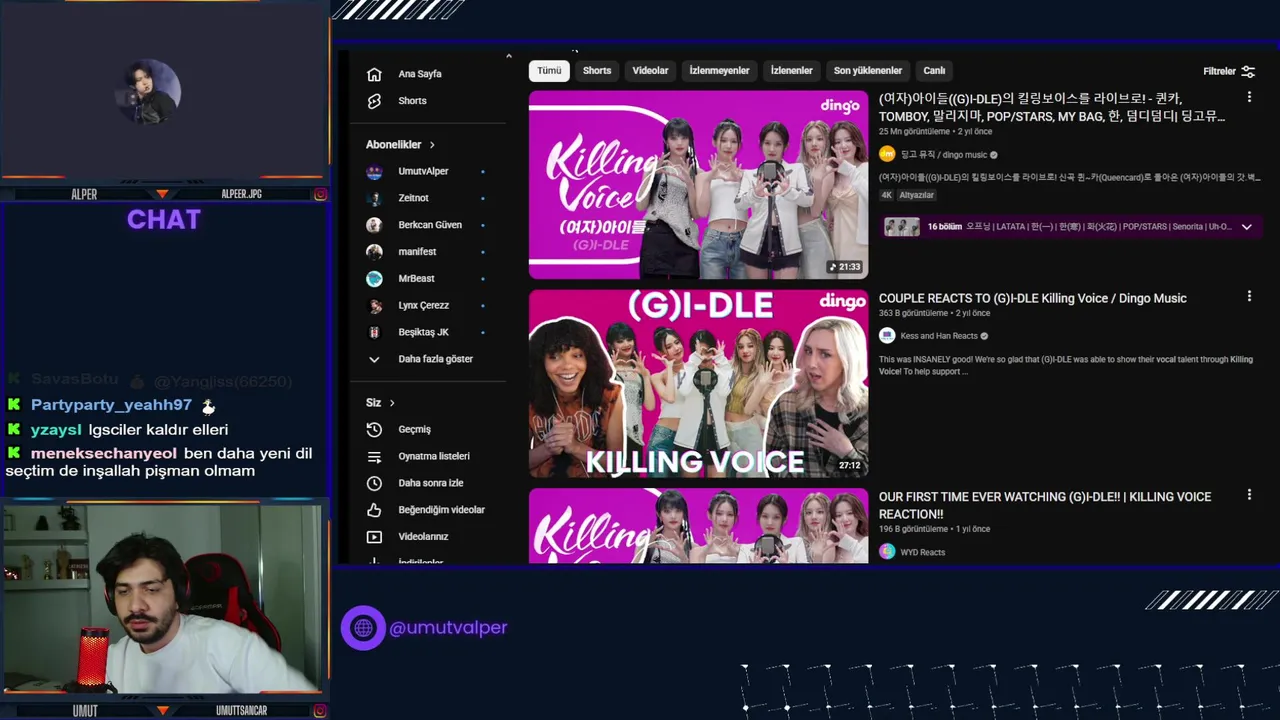The image size is (1280, 720).
Task: Open Kess and Han Reacts channel name
Action: pos(939,336)
